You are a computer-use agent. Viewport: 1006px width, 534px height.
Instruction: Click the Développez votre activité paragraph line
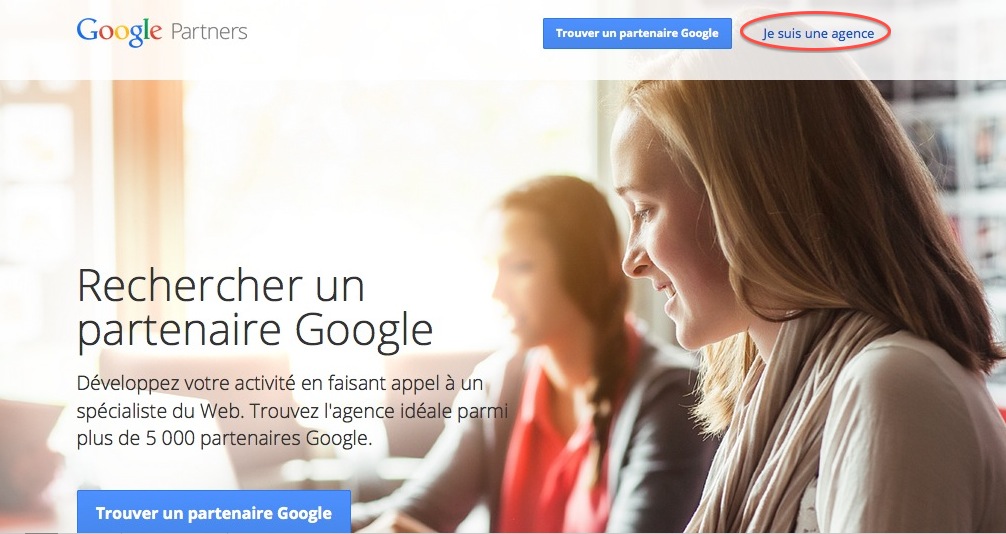(x=280, y=383)
